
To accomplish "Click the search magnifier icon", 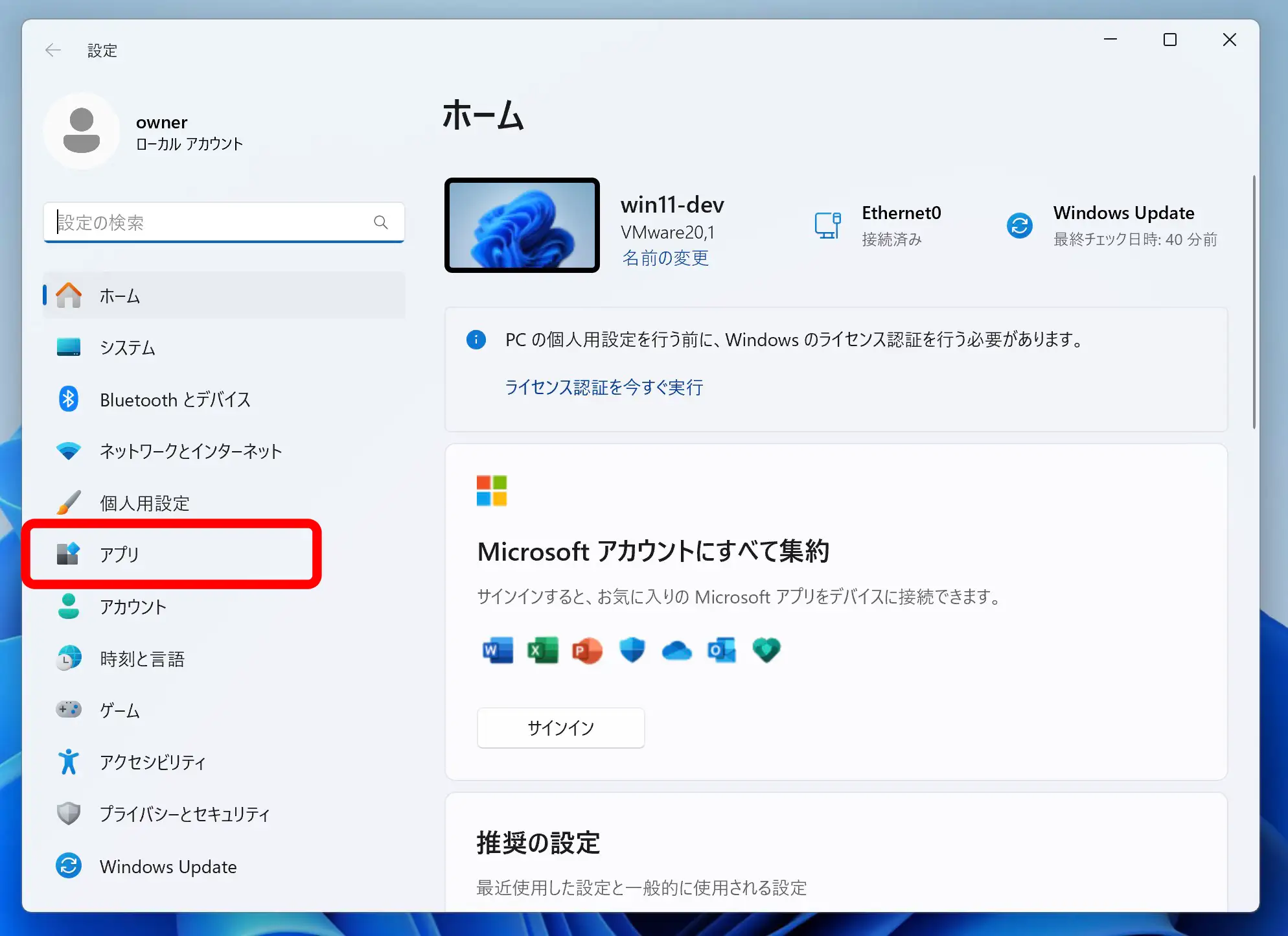I will pos(381,222).
